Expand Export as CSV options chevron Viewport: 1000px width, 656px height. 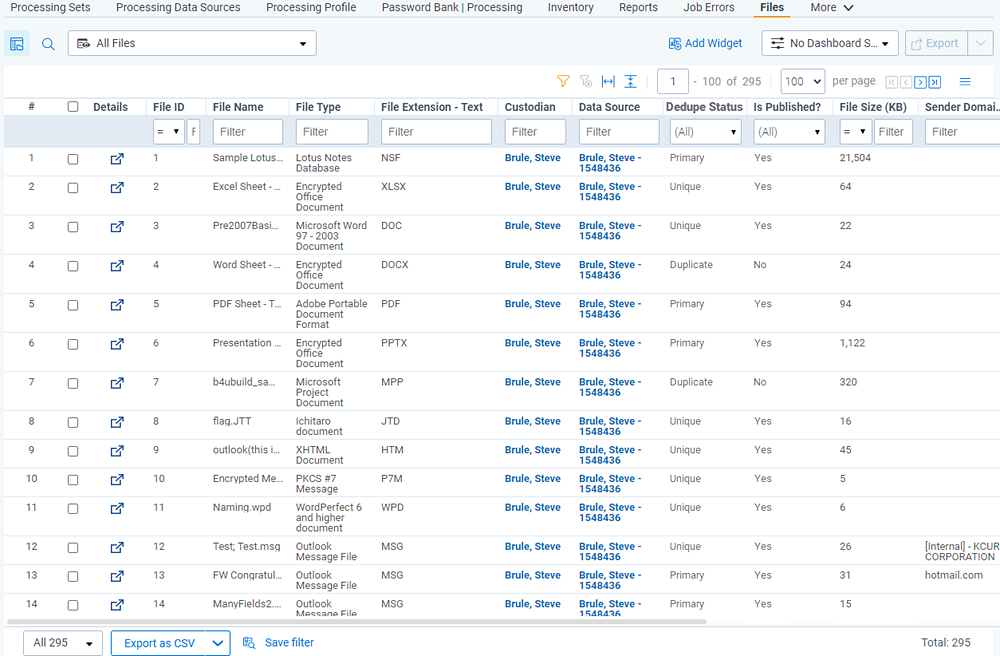pyautogui.click(x=217, y=643)
